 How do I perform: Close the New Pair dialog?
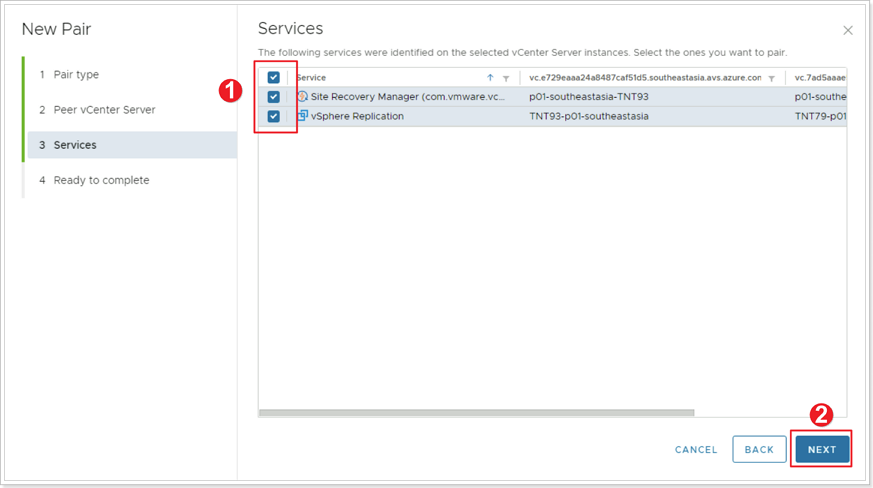click(x=848, y=31)
